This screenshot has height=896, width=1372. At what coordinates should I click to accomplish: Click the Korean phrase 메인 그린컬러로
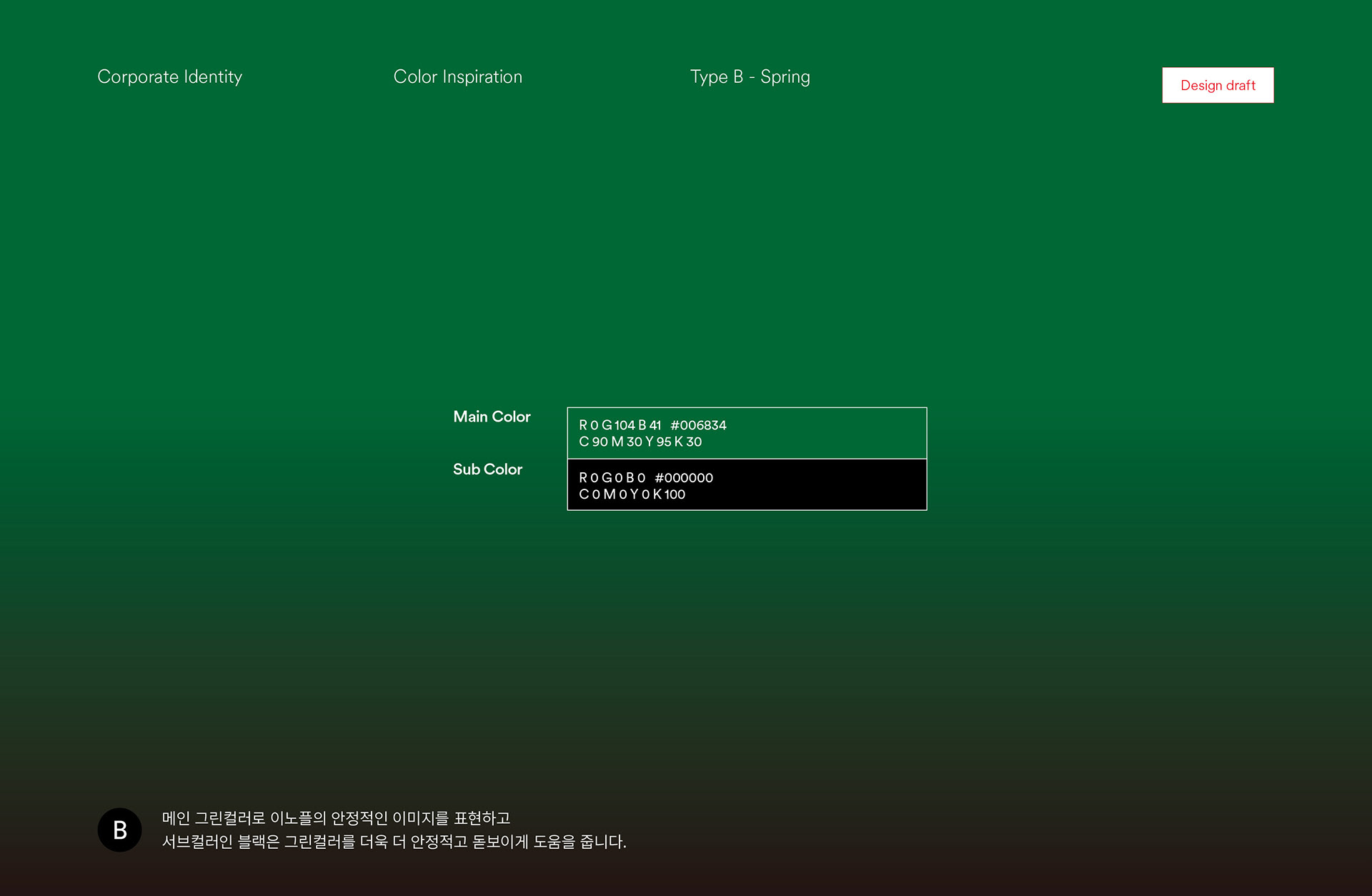(213, 818)
